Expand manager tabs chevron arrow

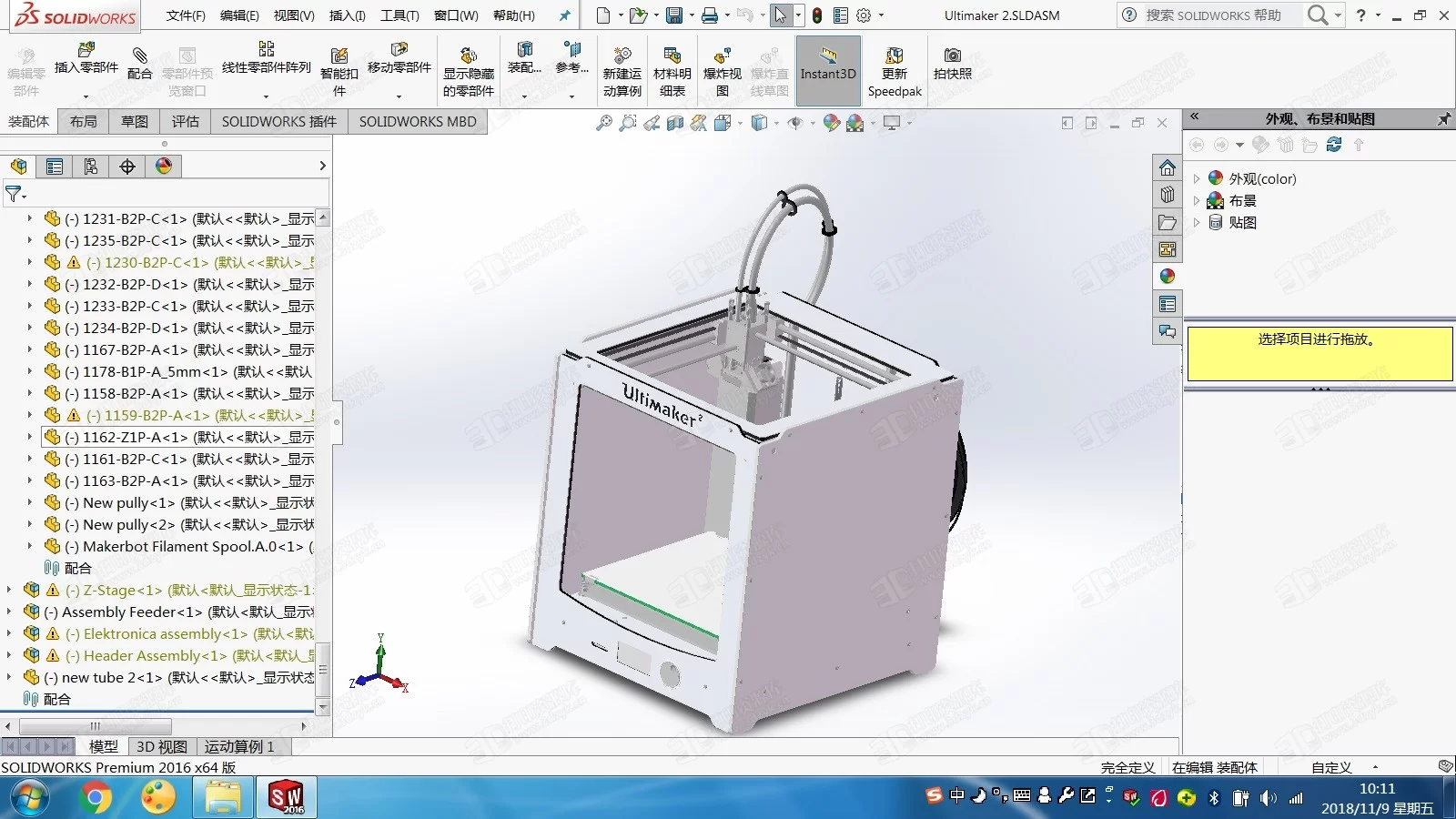coord(322,166)
